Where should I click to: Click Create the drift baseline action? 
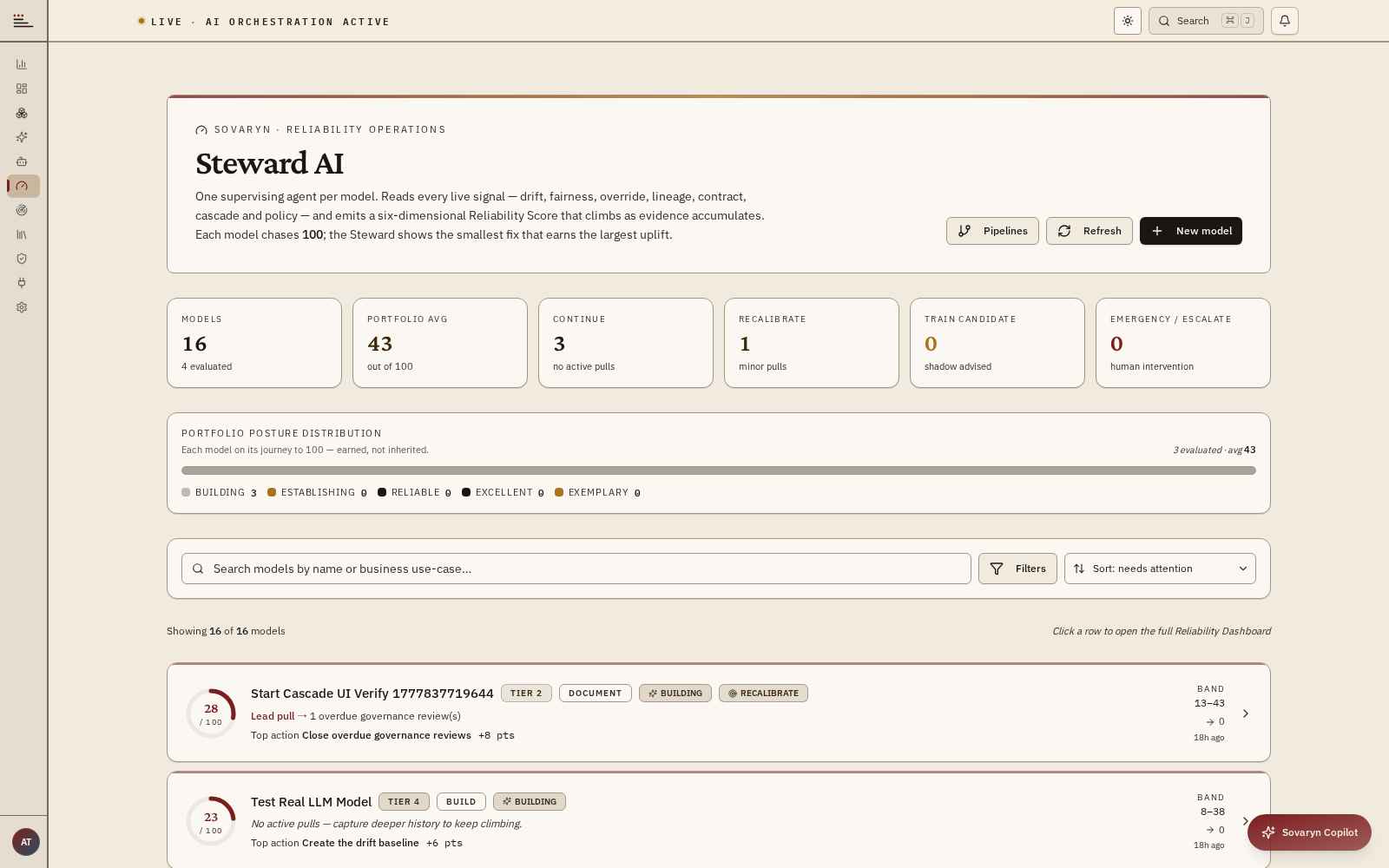[360, 843]
